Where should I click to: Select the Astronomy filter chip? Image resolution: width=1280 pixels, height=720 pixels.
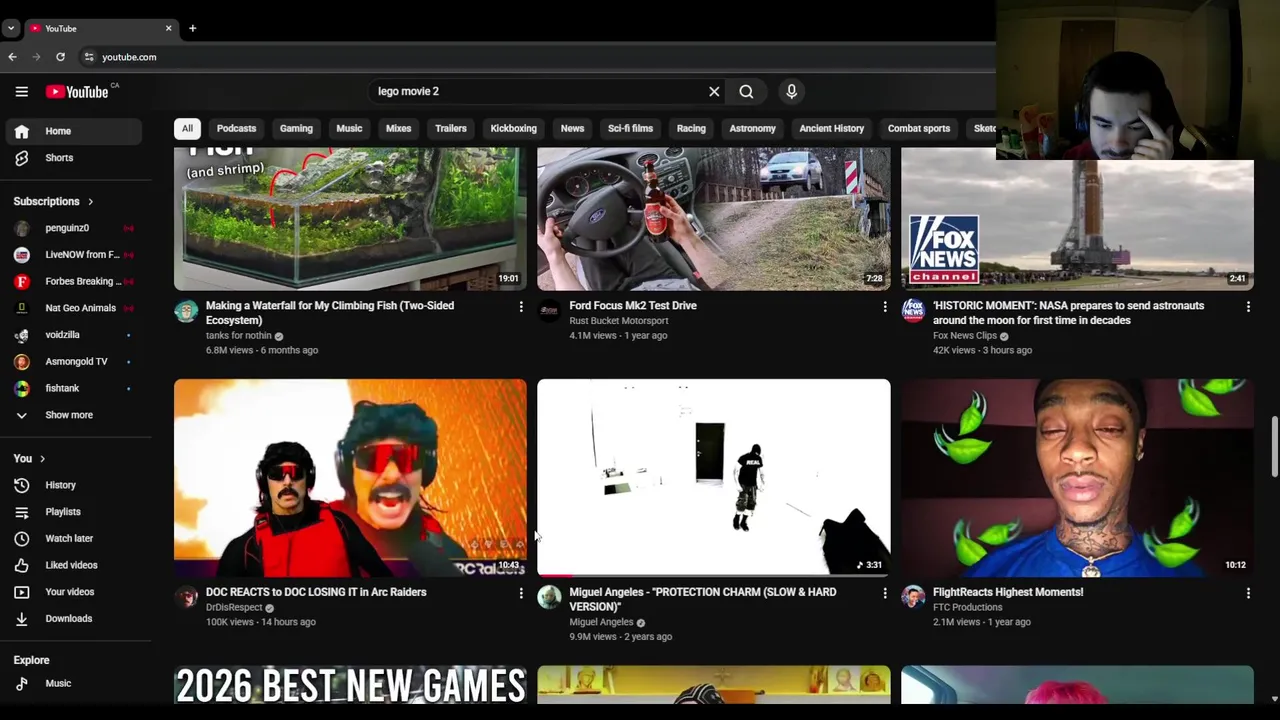[752, 128]
